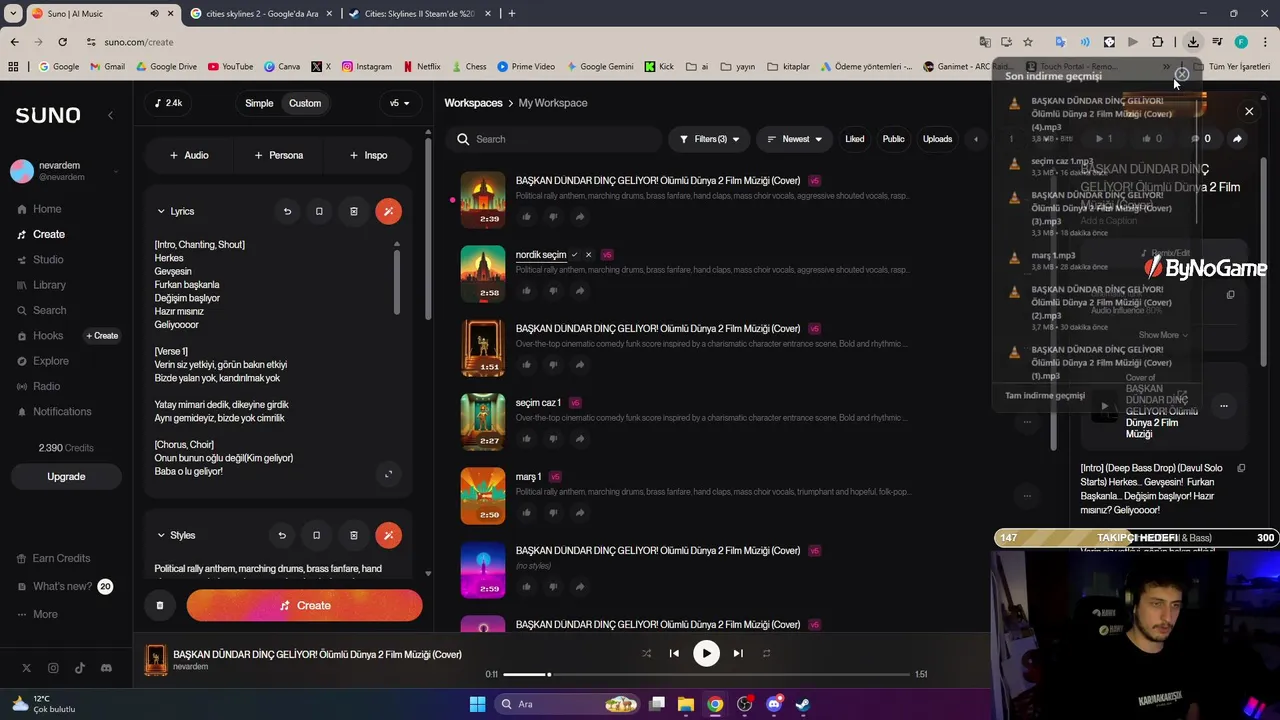Open options menu for the cover song card
Image resolution: width=1280 pixels, height=720 pixels.
click(1223, 405)
